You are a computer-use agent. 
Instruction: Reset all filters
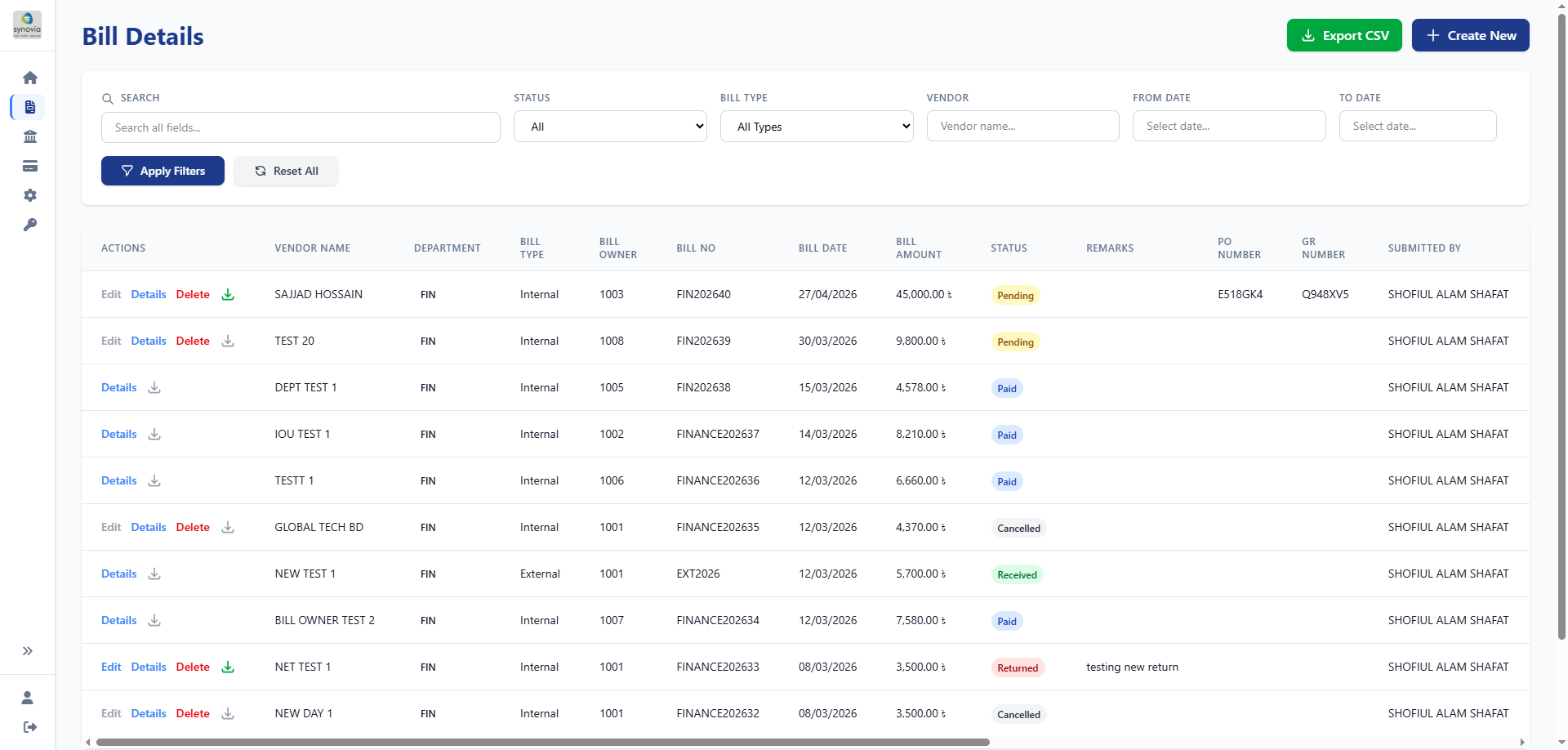click(x=286, y=171)
